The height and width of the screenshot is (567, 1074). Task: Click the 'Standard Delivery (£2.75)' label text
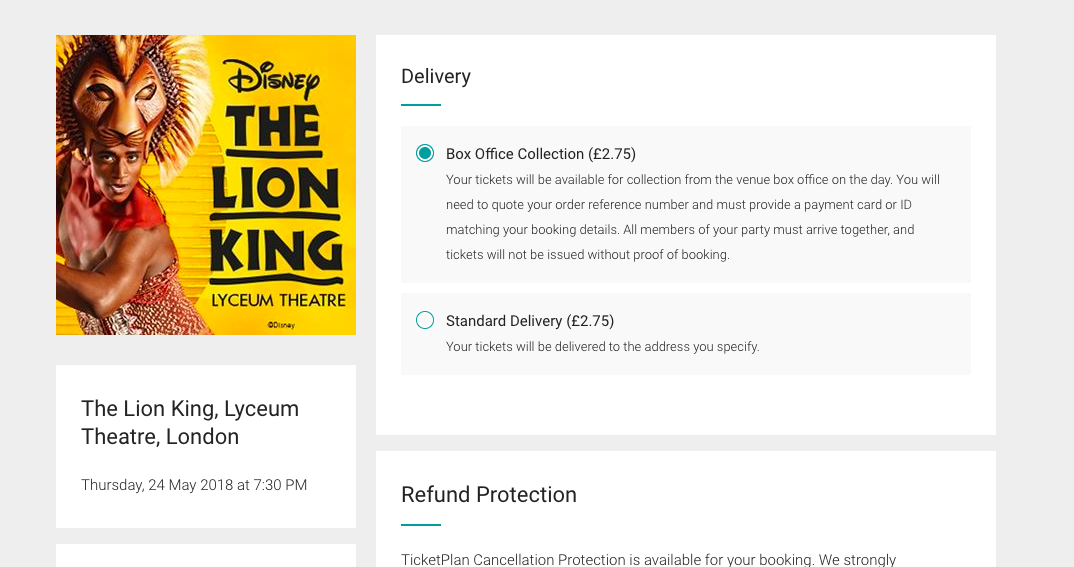pyautogui.click(x=529, y=321)
